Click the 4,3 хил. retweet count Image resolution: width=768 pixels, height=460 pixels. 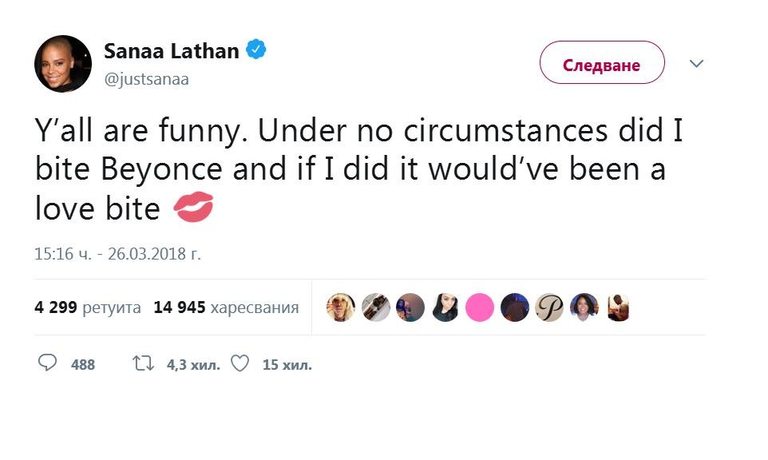[190, 365]
